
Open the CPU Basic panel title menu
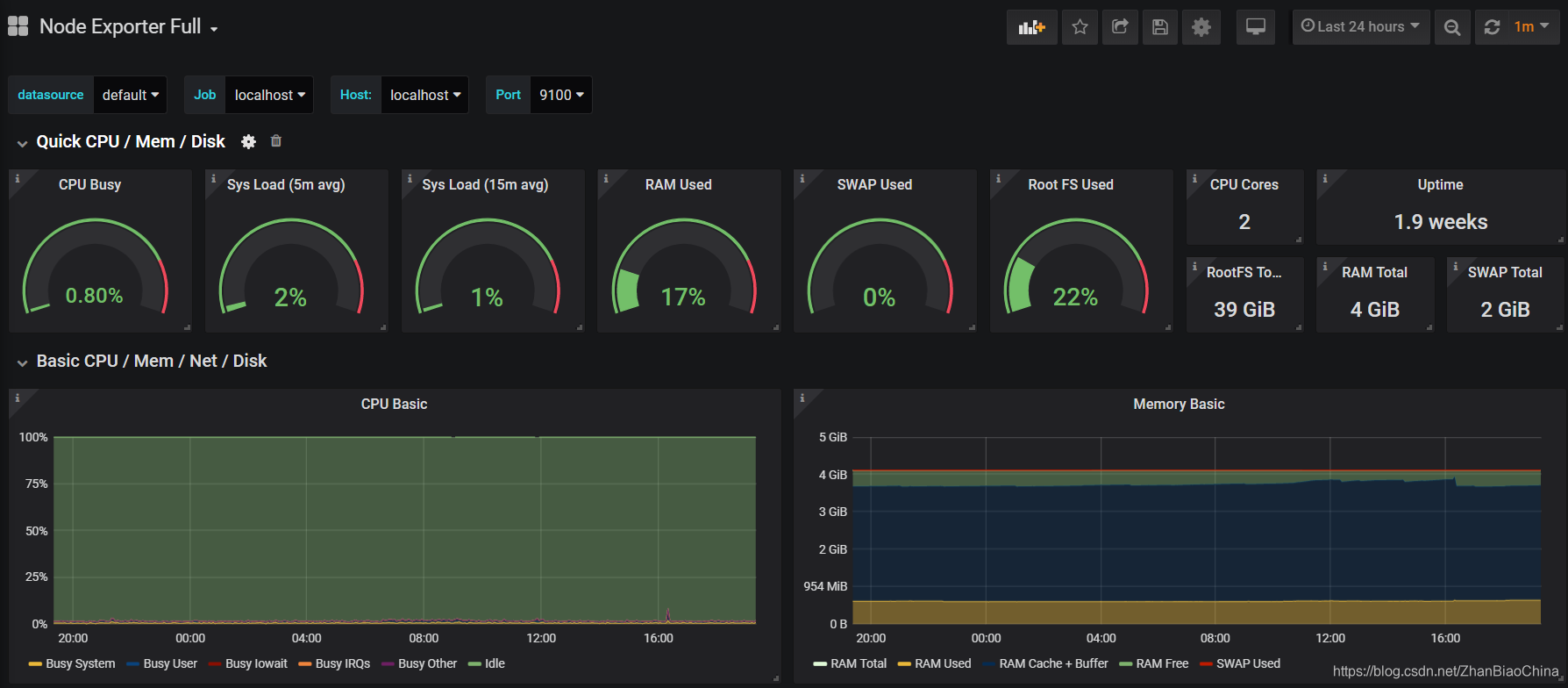395,404
